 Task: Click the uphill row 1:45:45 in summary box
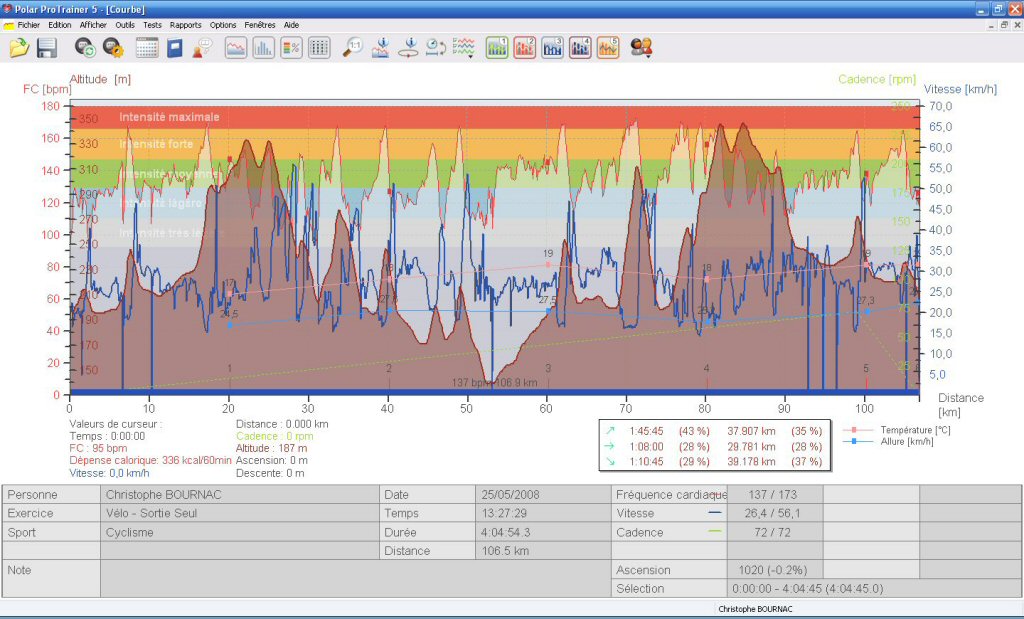pyautogui.click(x=714, y=431)
